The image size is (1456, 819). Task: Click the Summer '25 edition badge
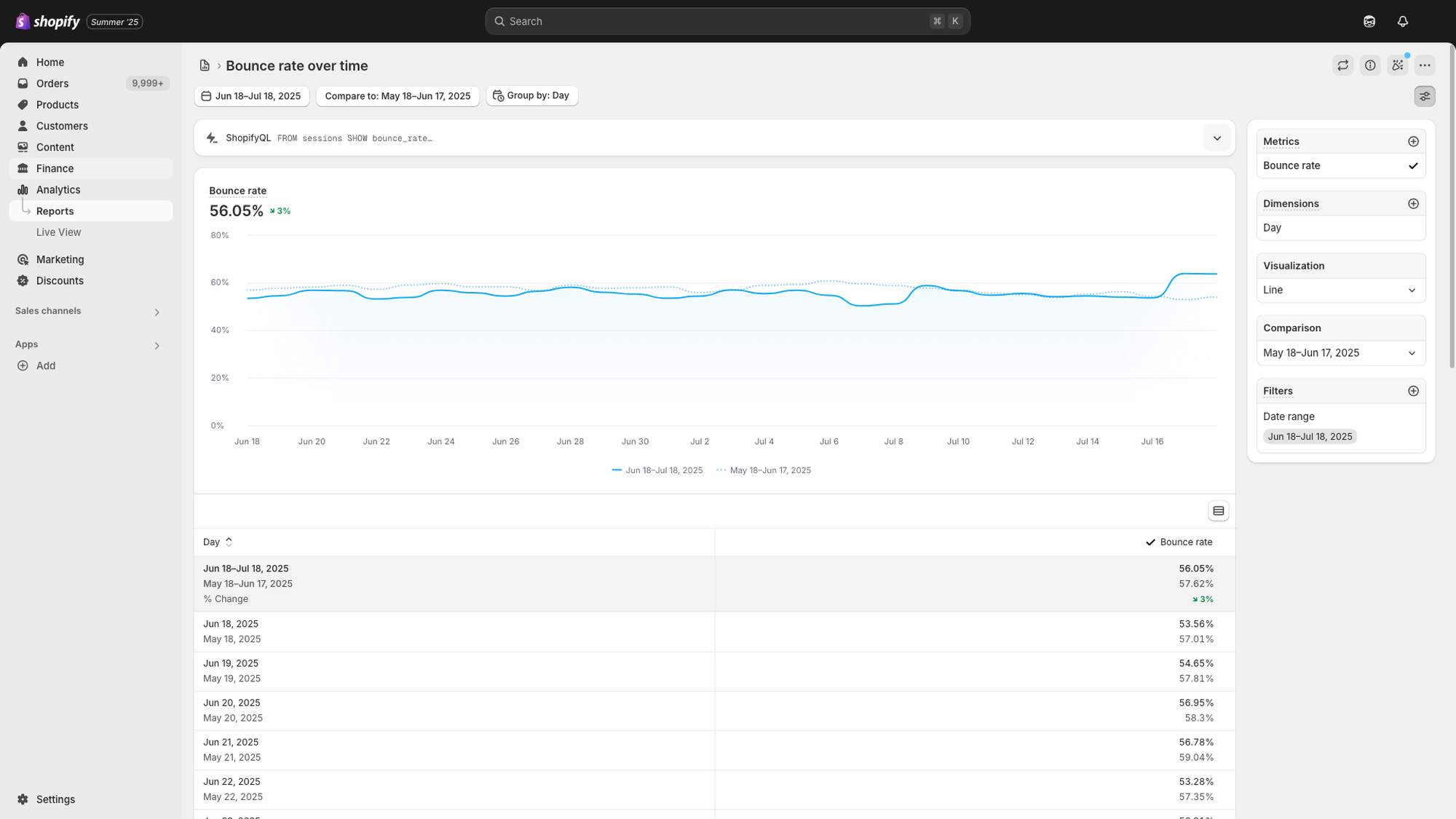[x=114, y=22]
